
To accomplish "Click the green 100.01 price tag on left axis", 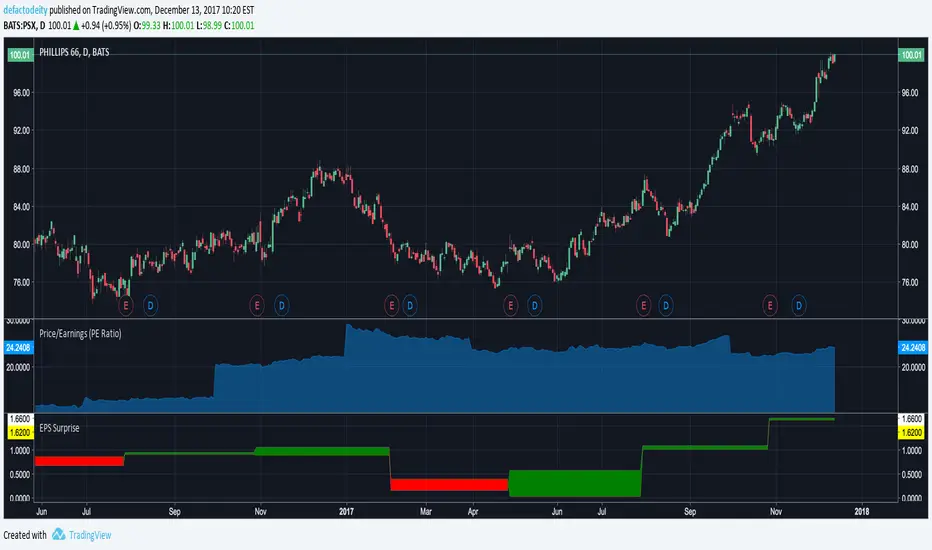I will coord(20,55).
